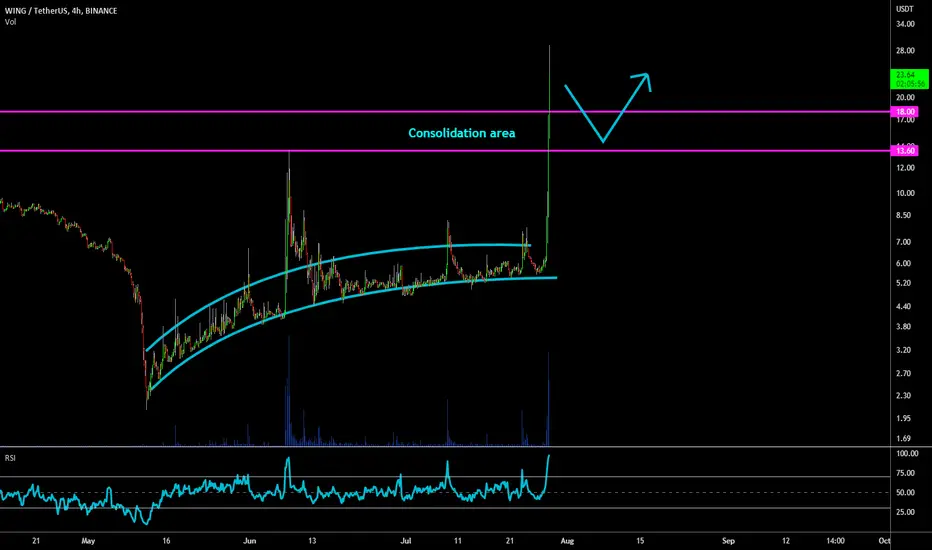The width and height of the screenshot is (932, 550).
Task: Click the Consolidation area text annotation
Action: [x=462, y=133]
